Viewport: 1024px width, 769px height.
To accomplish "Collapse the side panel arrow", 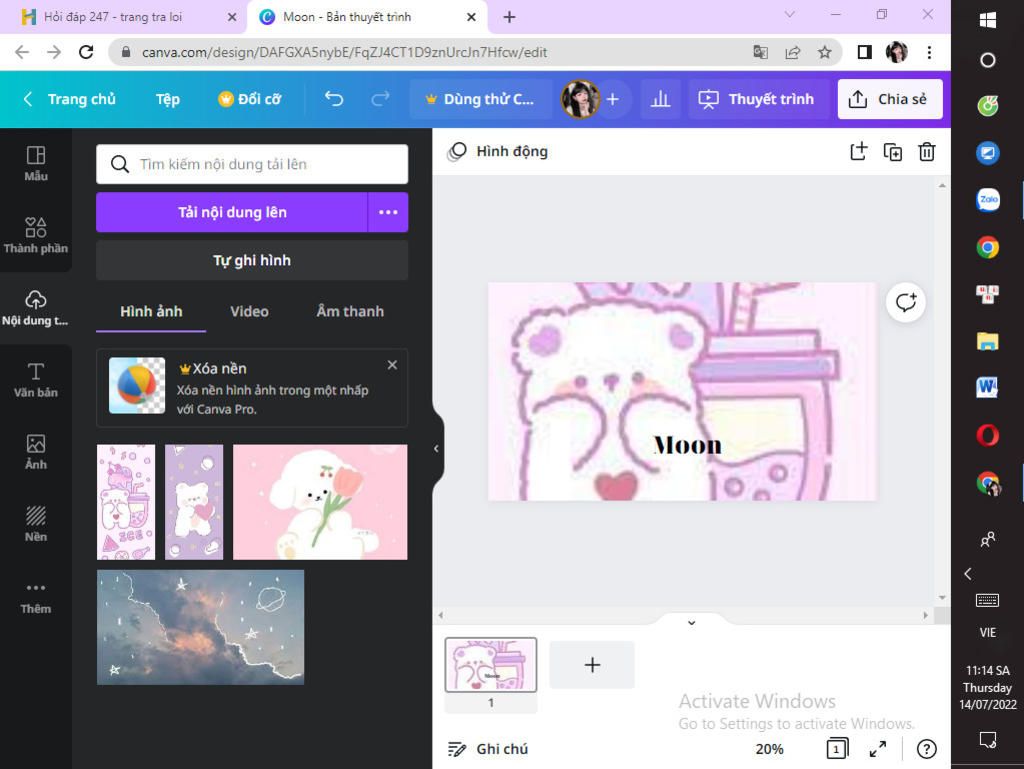I will (x=436, y=448).
